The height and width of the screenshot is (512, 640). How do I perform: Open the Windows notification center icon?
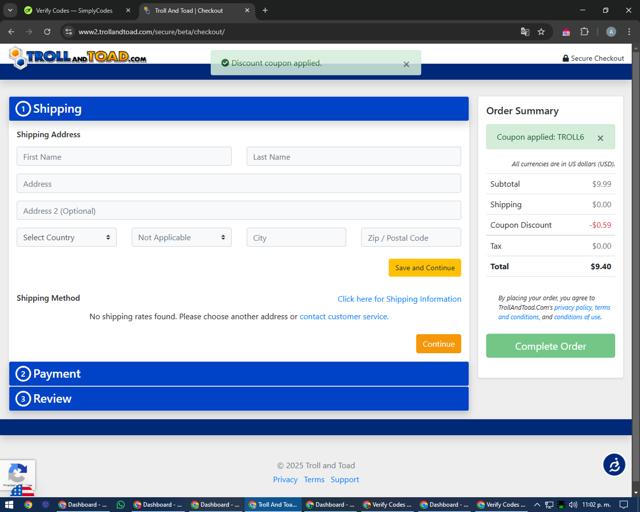pyautogui.click(x=624, y=505)
